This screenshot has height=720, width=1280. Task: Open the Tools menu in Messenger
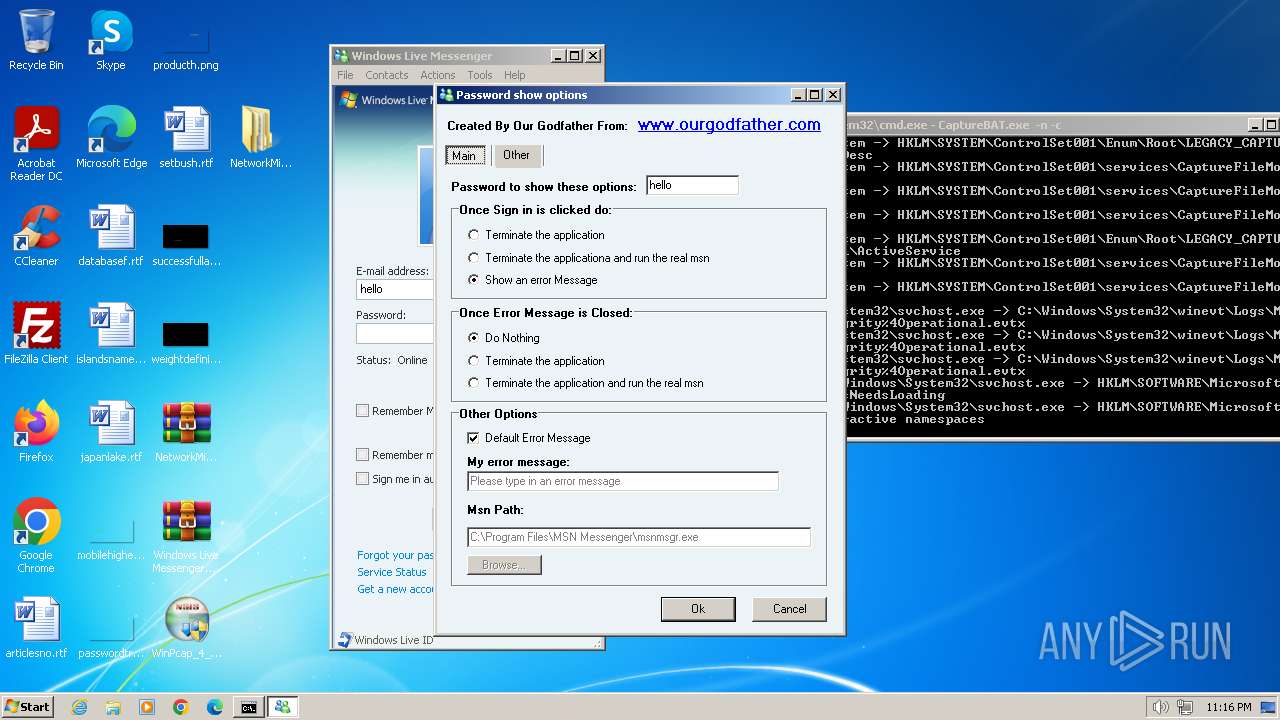pos(480,75)
